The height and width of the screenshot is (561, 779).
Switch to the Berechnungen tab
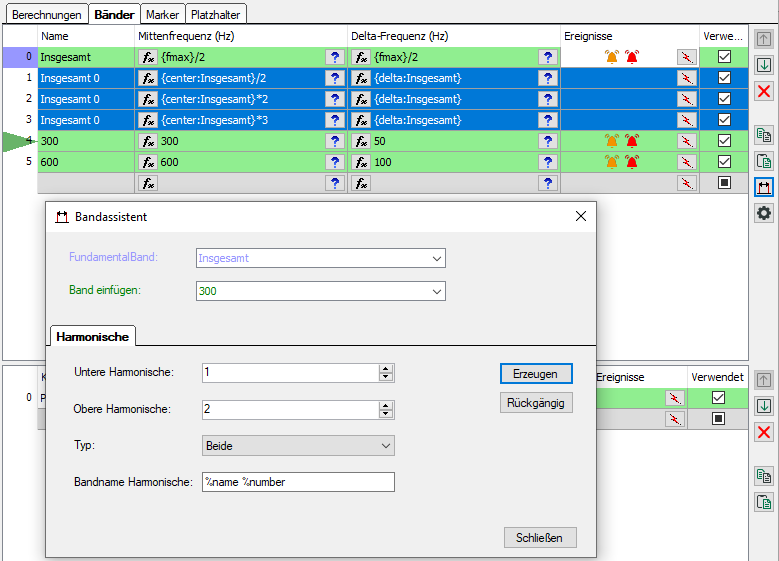tap(47, 14)
